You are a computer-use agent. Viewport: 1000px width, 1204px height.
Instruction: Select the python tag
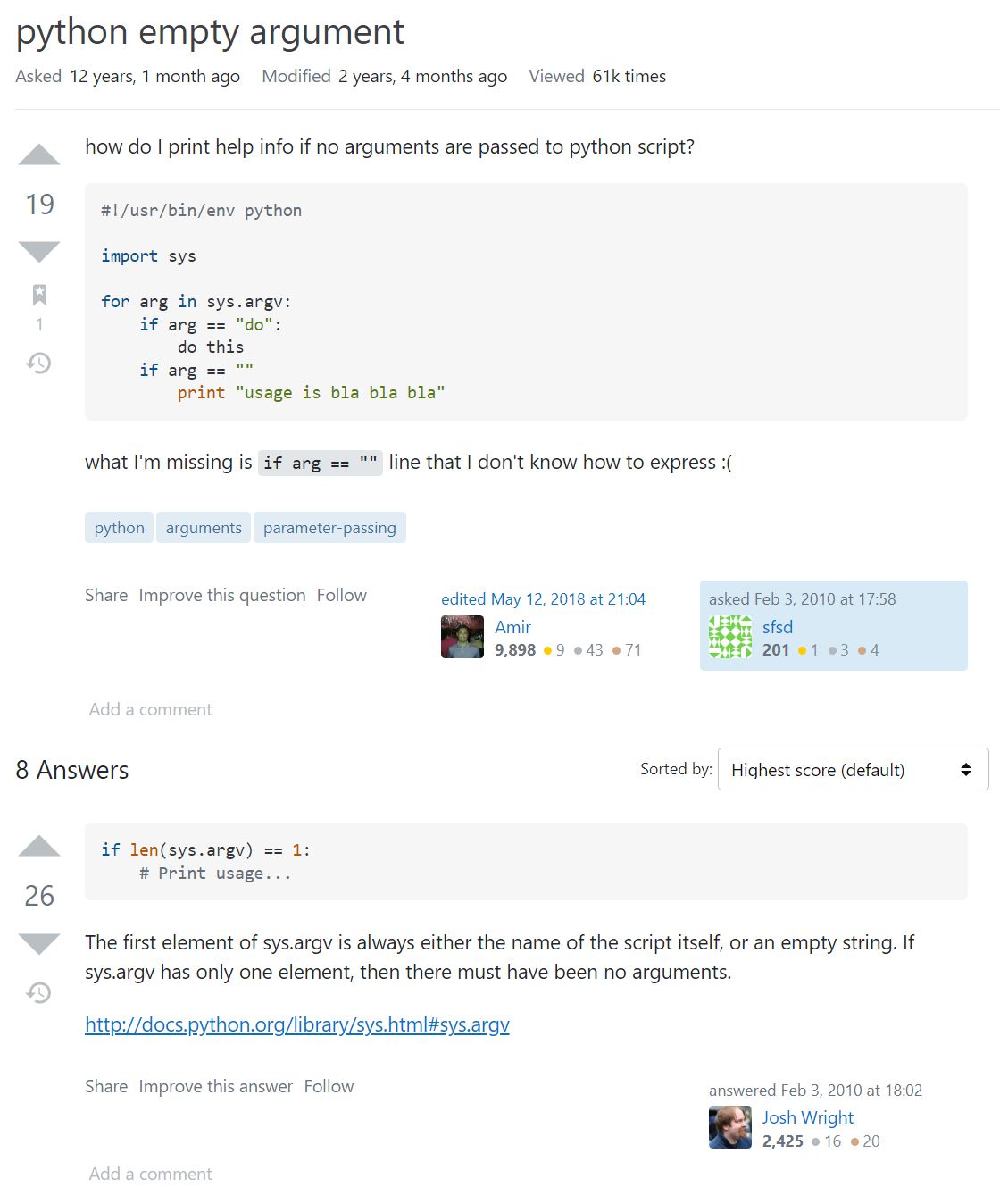[x=120, y=528]
